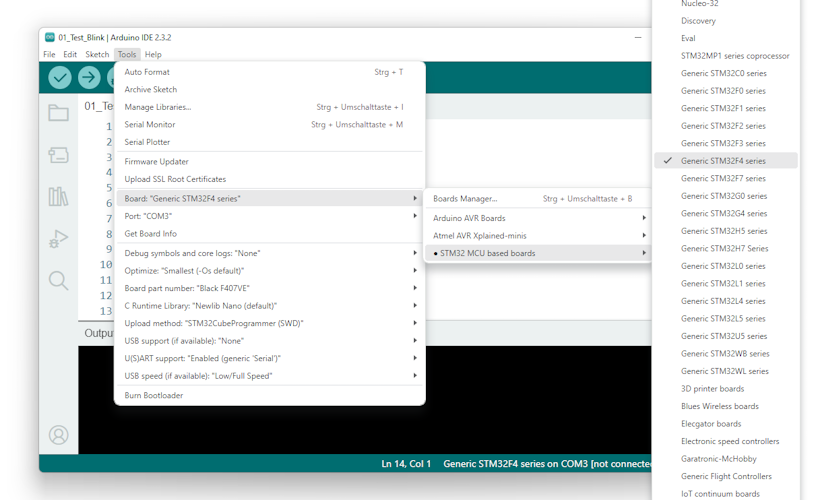This screenshot has width=818, height=500.
Task: Choose Generic STM32L0 series board
Action: [726, 266]
